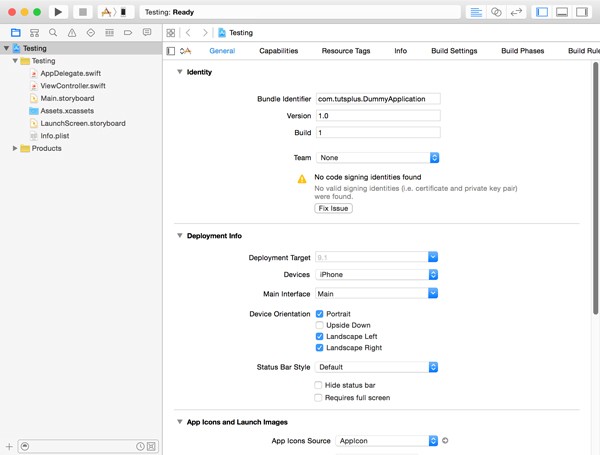Click the Version field
Viewport: 600px width, 455px height.
pyautogui.click(x=378, y=116)
